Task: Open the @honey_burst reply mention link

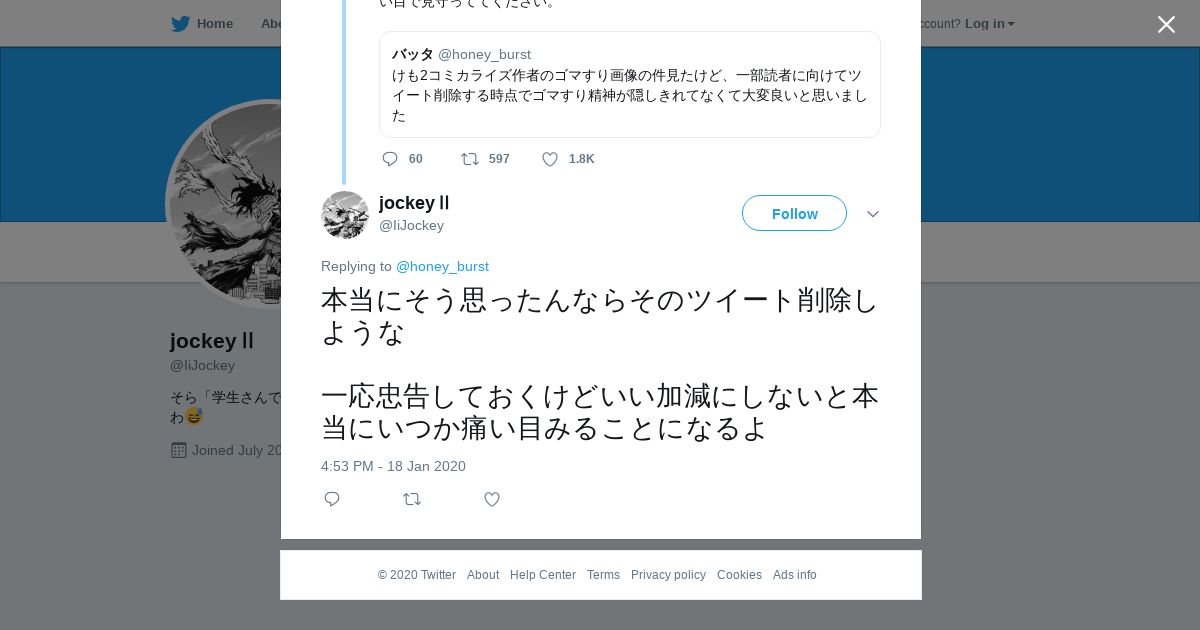Action: tap(442, 266)
